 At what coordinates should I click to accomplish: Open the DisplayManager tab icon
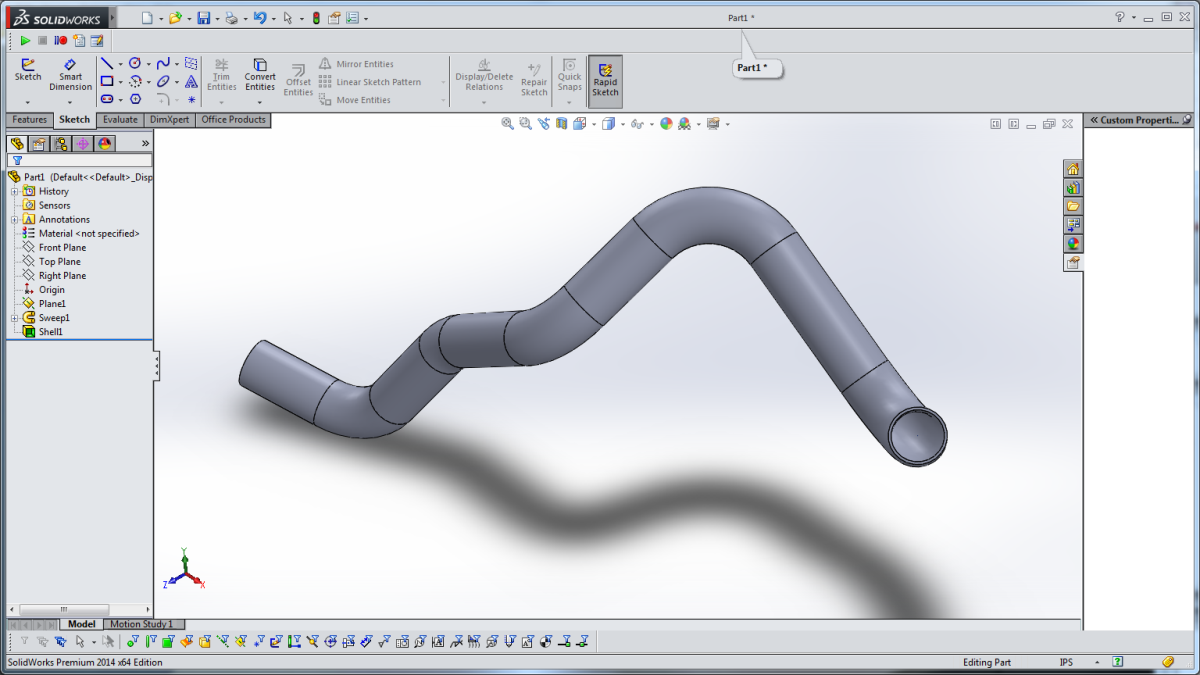pos(105,144)
